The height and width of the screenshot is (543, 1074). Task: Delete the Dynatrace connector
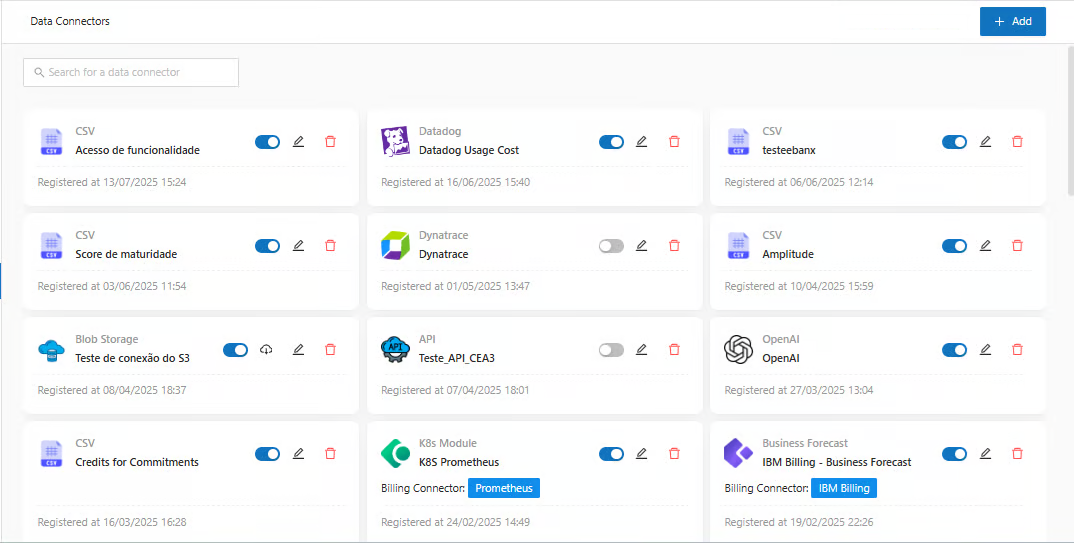point(674,246)
